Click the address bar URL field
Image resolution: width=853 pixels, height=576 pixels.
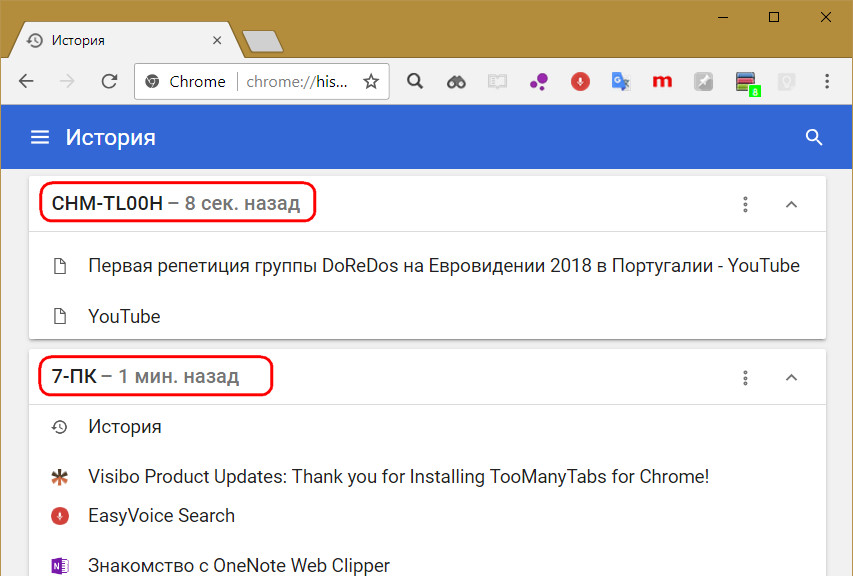point(298,82)
